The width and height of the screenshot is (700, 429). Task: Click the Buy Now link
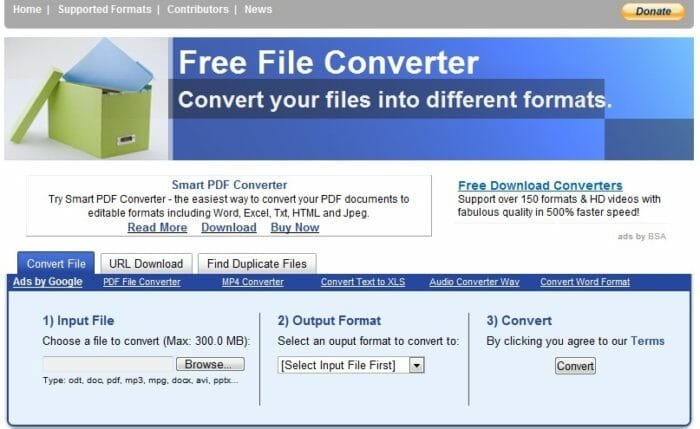[295, 228]
